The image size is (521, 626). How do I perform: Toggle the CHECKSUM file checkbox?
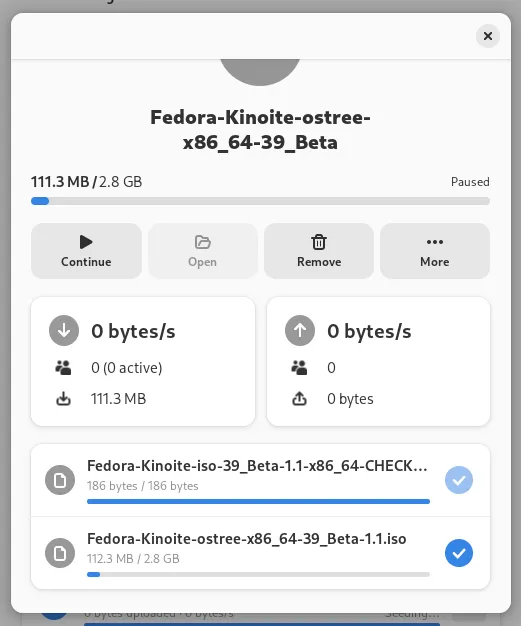pyautogui.click(x=459, y=480)
